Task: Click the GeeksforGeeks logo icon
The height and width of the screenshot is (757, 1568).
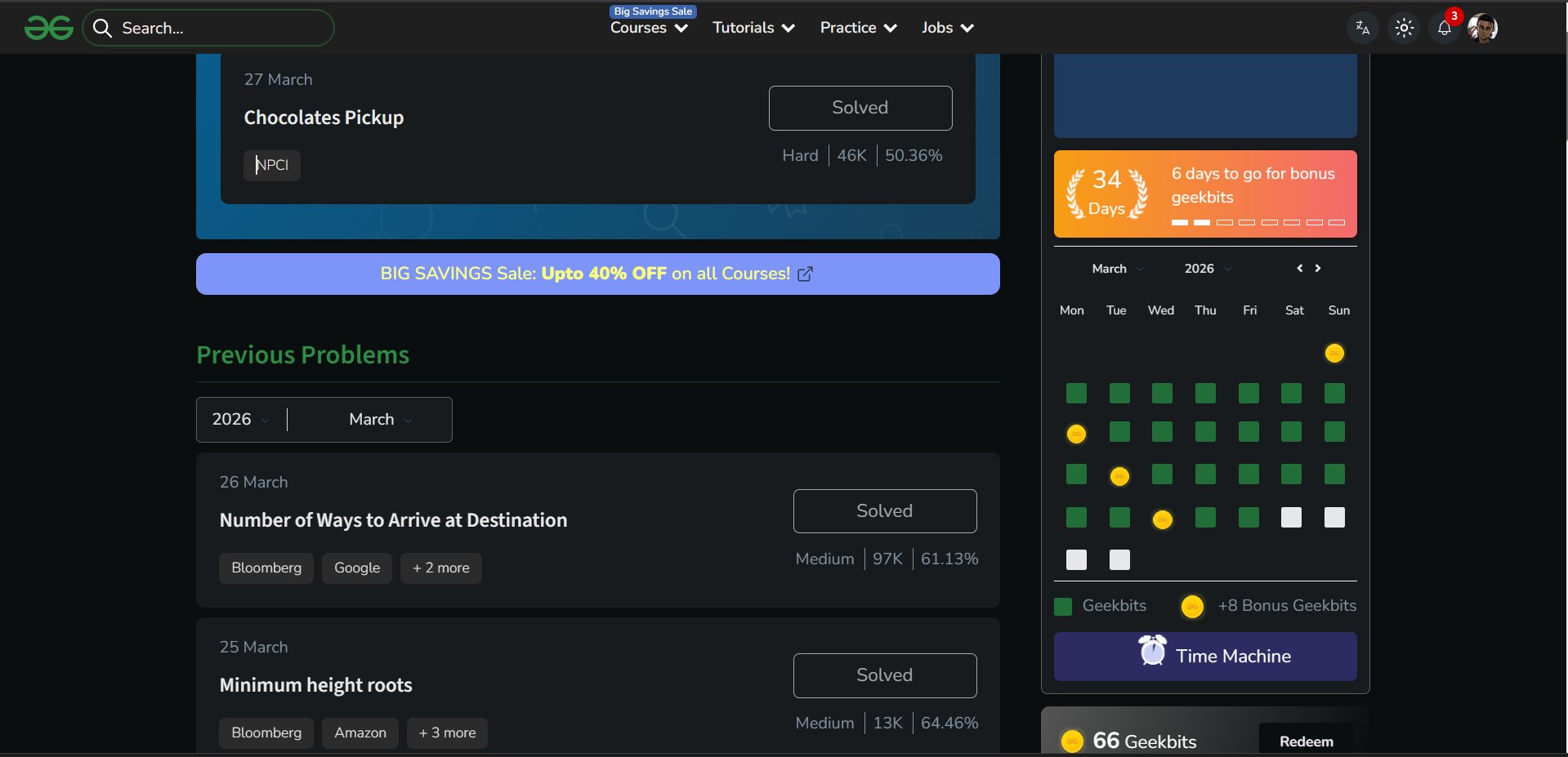Action: tap(49, 28)
